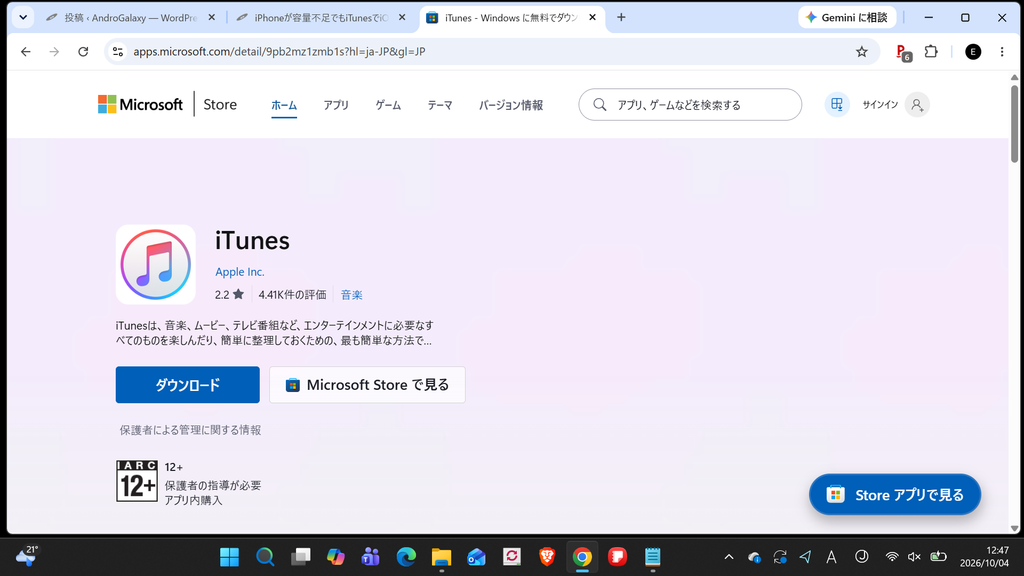Screen dimensions: 1024x576
Task: Click the Gemini に相談 button
Action: click(x=847, y=18)
